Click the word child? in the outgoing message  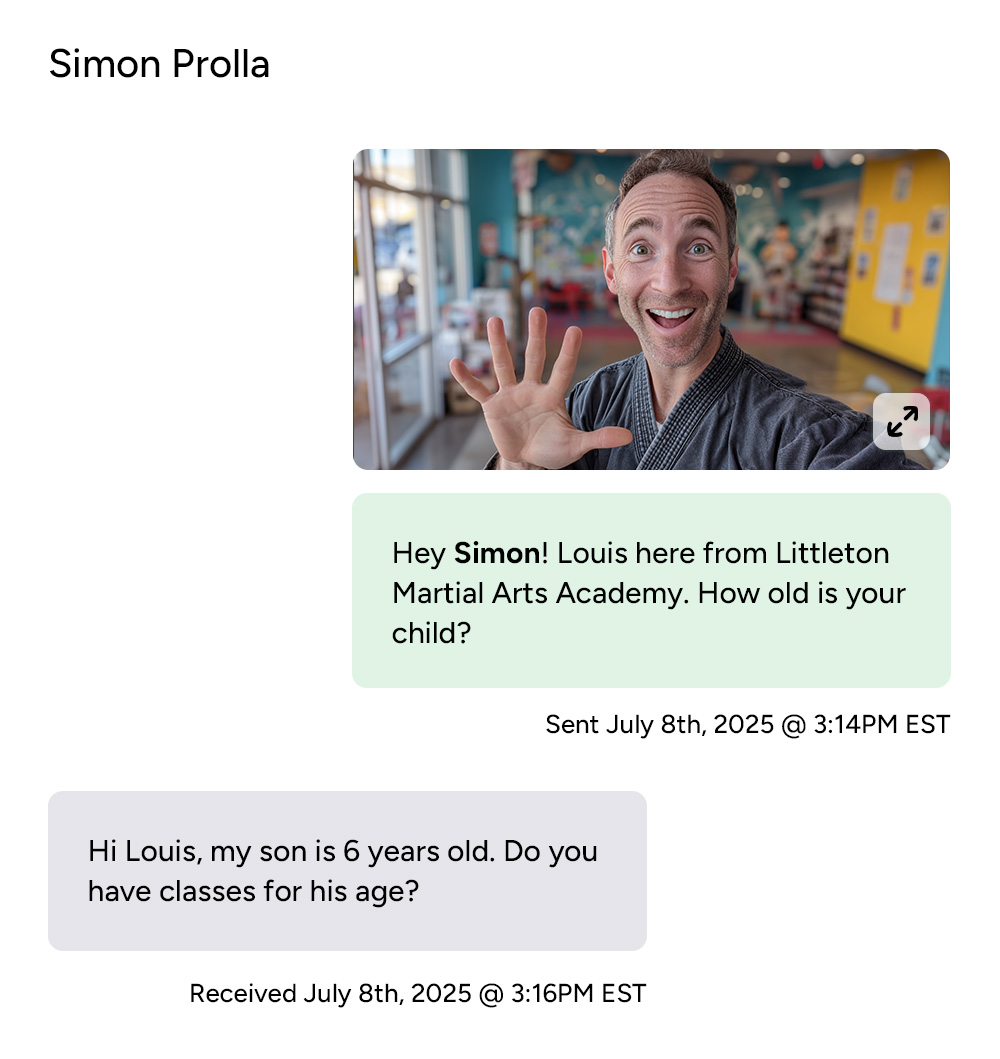pyautogui.click(x=431, y=633)
